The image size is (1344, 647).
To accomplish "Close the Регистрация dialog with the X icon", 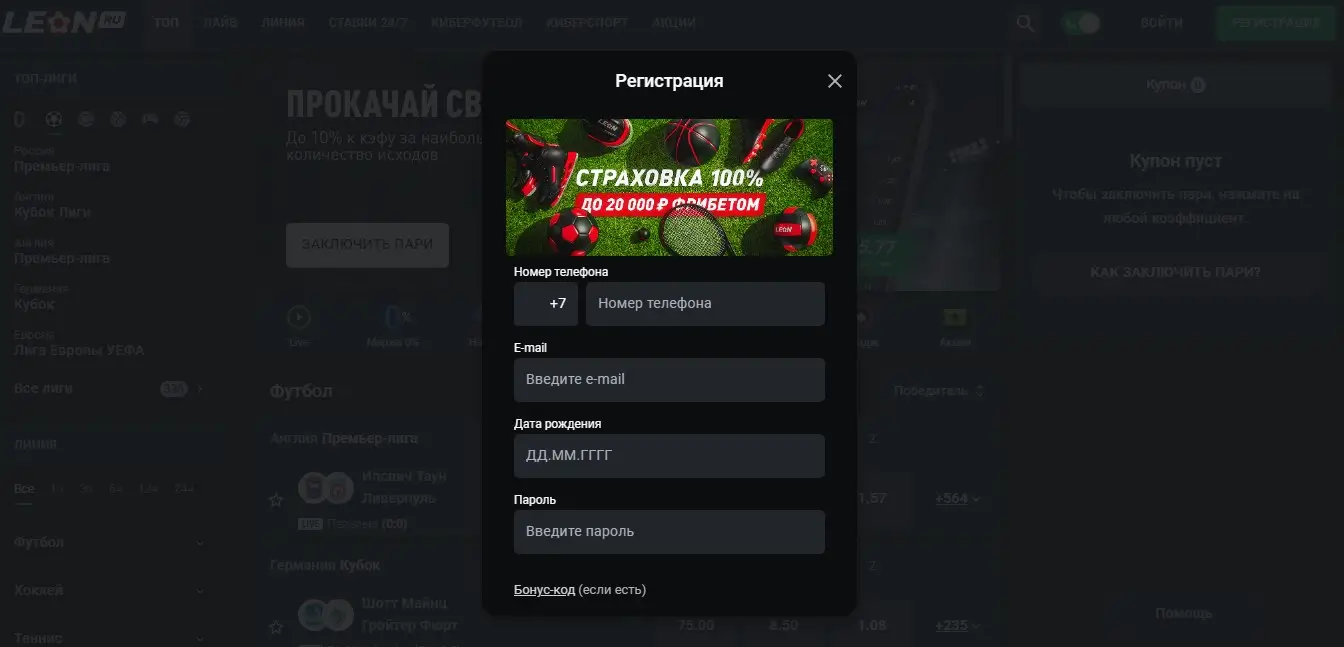I will pyautogui.click(x=835, y=81).
